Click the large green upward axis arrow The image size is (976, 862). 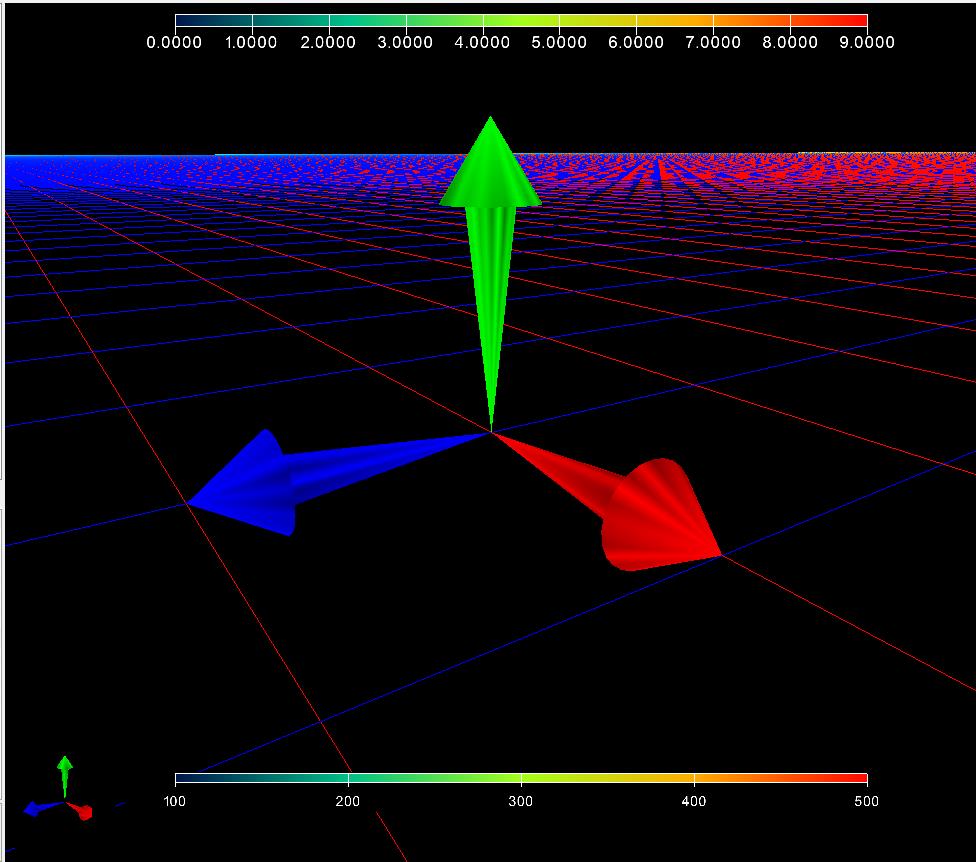[490, 274]
